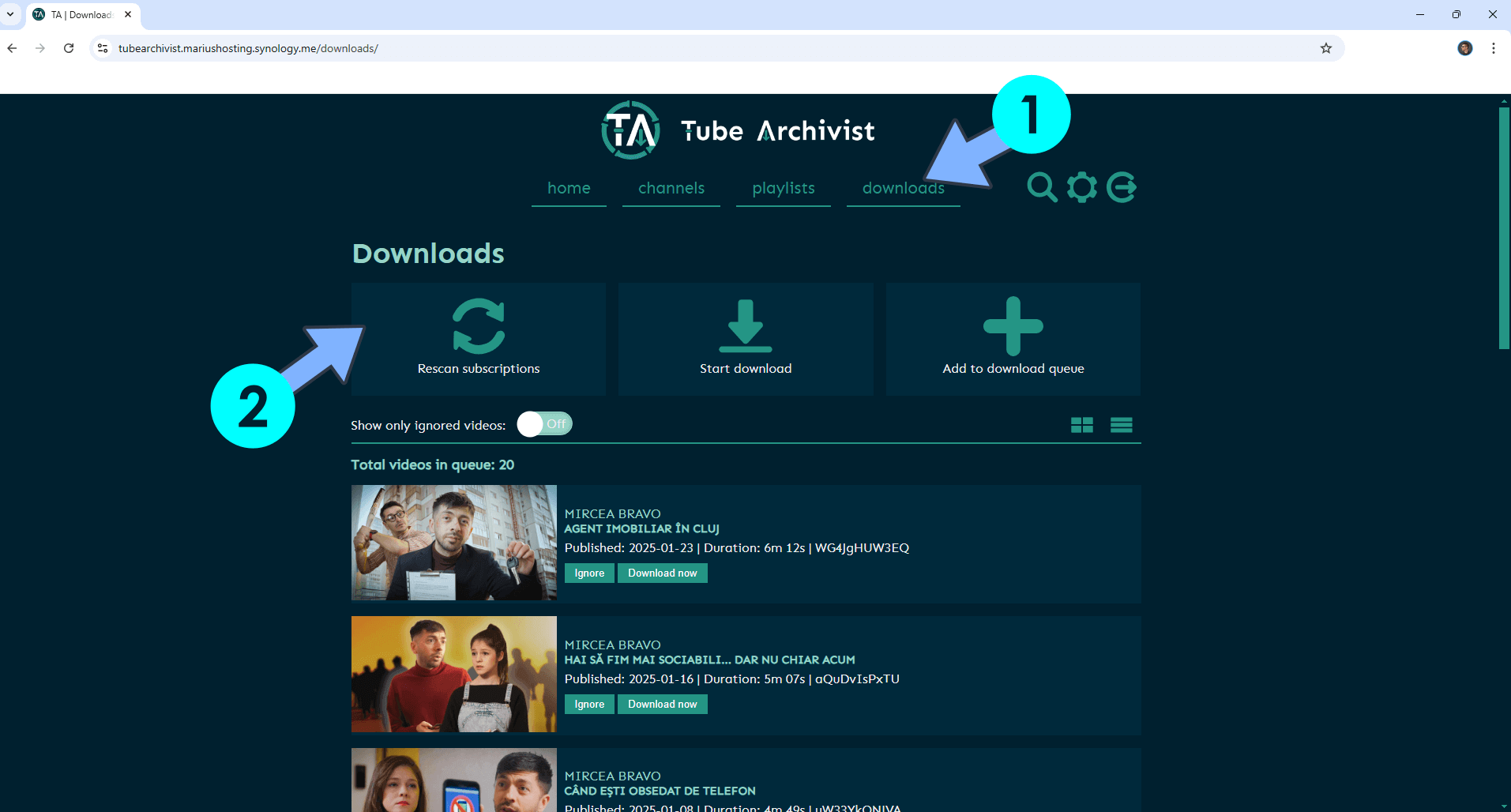Click MIRCEA BRAVO channel above Când ești obsedat
Screen dimensions: 1511x812
(x=613, y=776)
